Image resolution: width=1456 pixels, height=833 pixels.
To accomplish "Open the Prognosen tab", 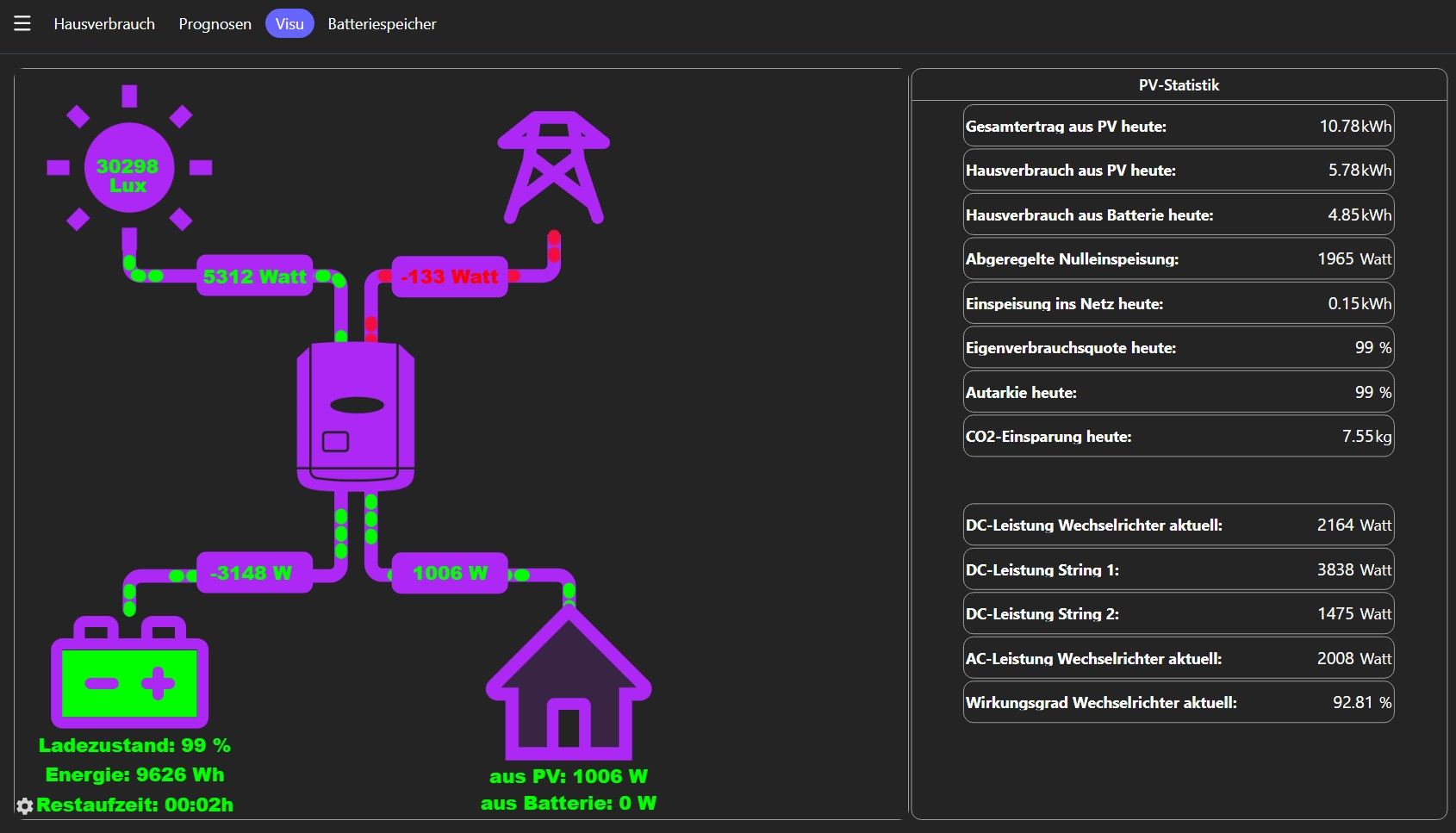I will tap(215, 24).
